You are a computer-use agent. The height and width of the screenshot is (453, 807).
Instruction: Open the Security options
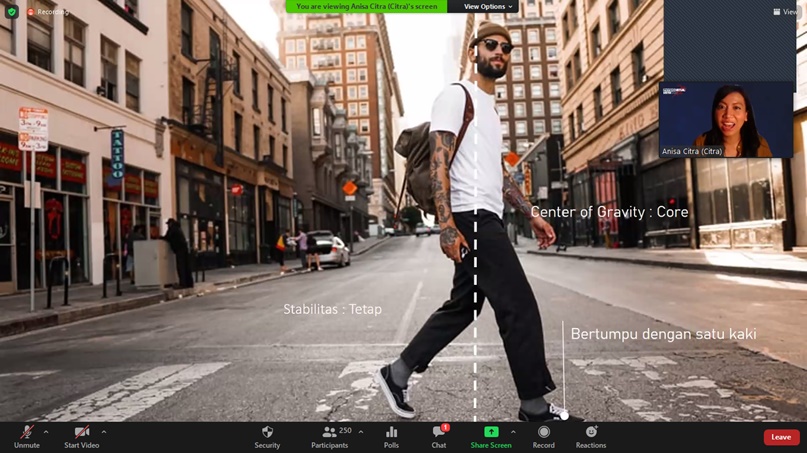coord(267,436)
